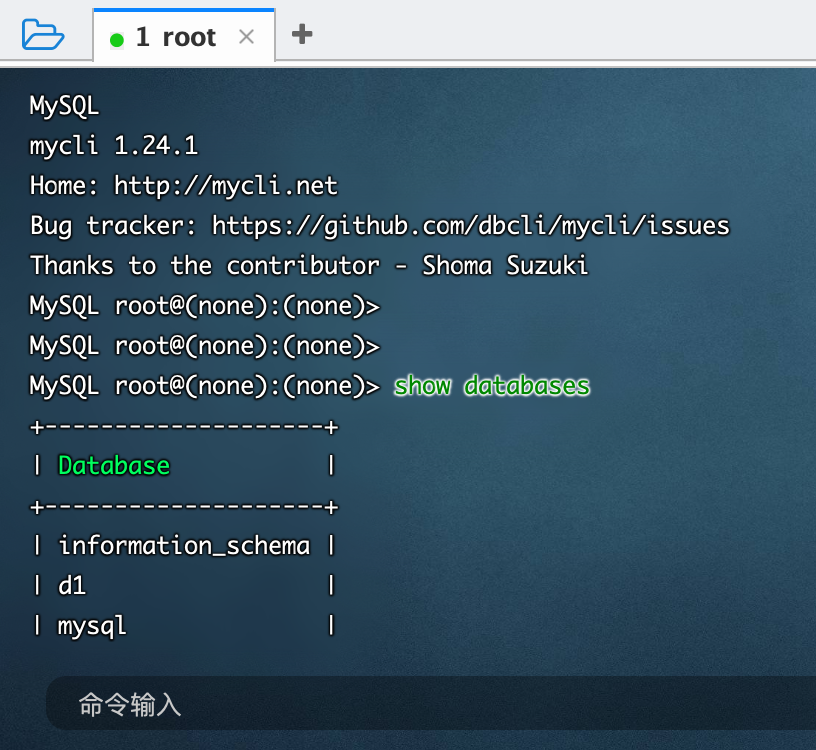Select the 'mysql' database row
This screenshot has width=816, height=750.
[184, 626]
